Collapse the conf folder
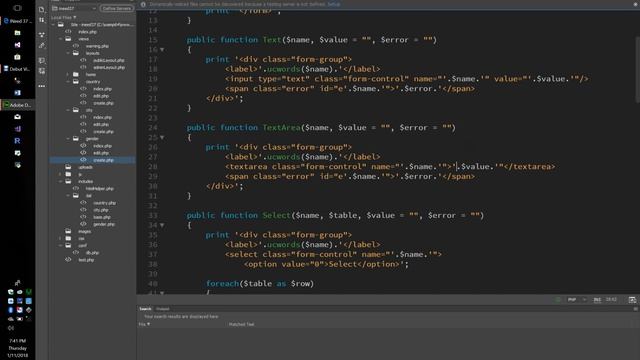This screenshot has width=640, height=360. click(61, 245)
